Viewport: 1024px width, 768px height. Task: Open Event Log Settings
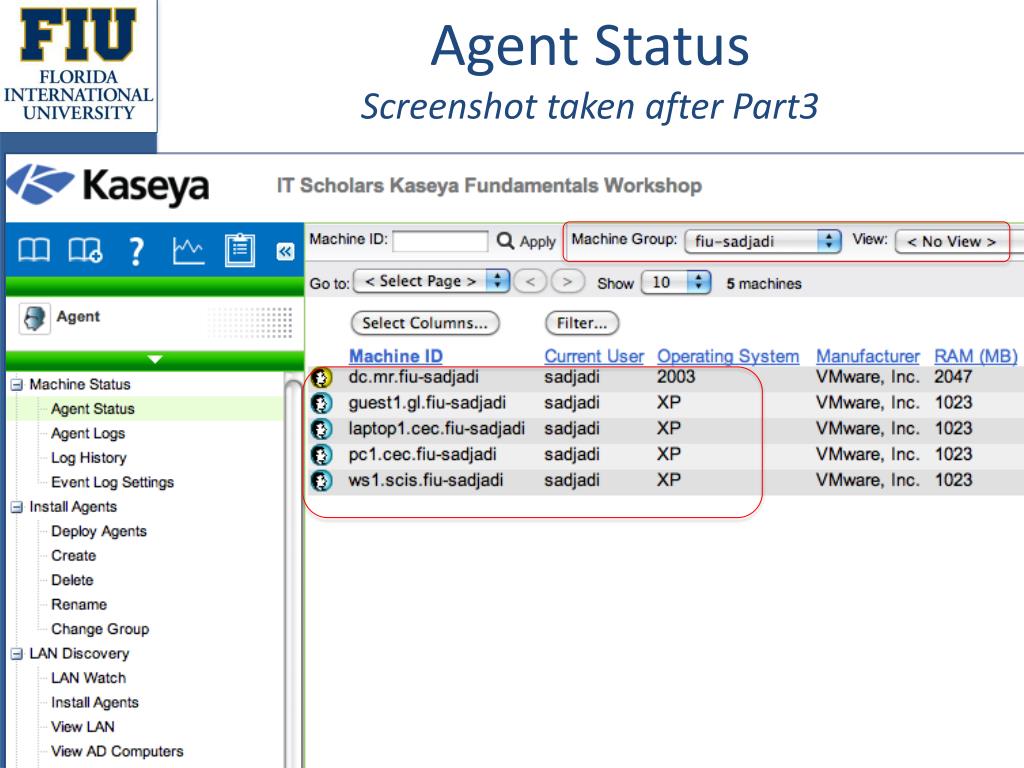[x=112, y=483]
